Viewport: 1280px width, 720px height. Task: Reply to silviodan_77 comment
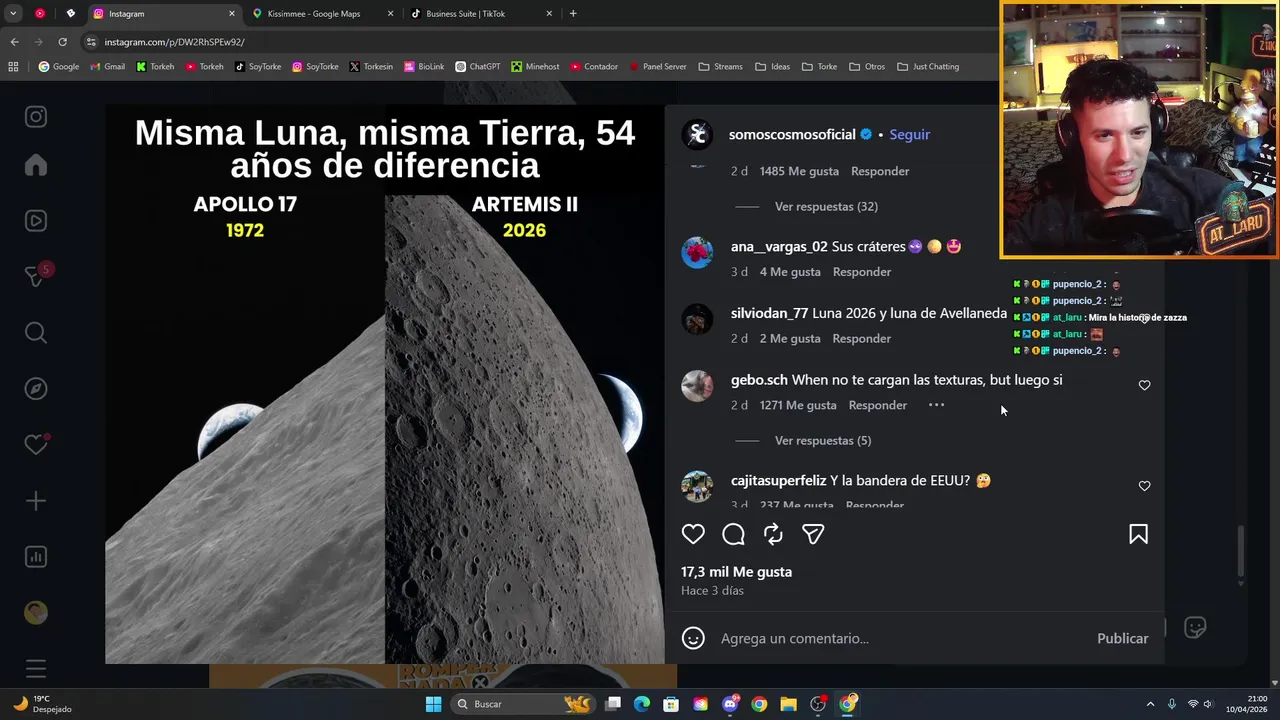tap(861, 339)
